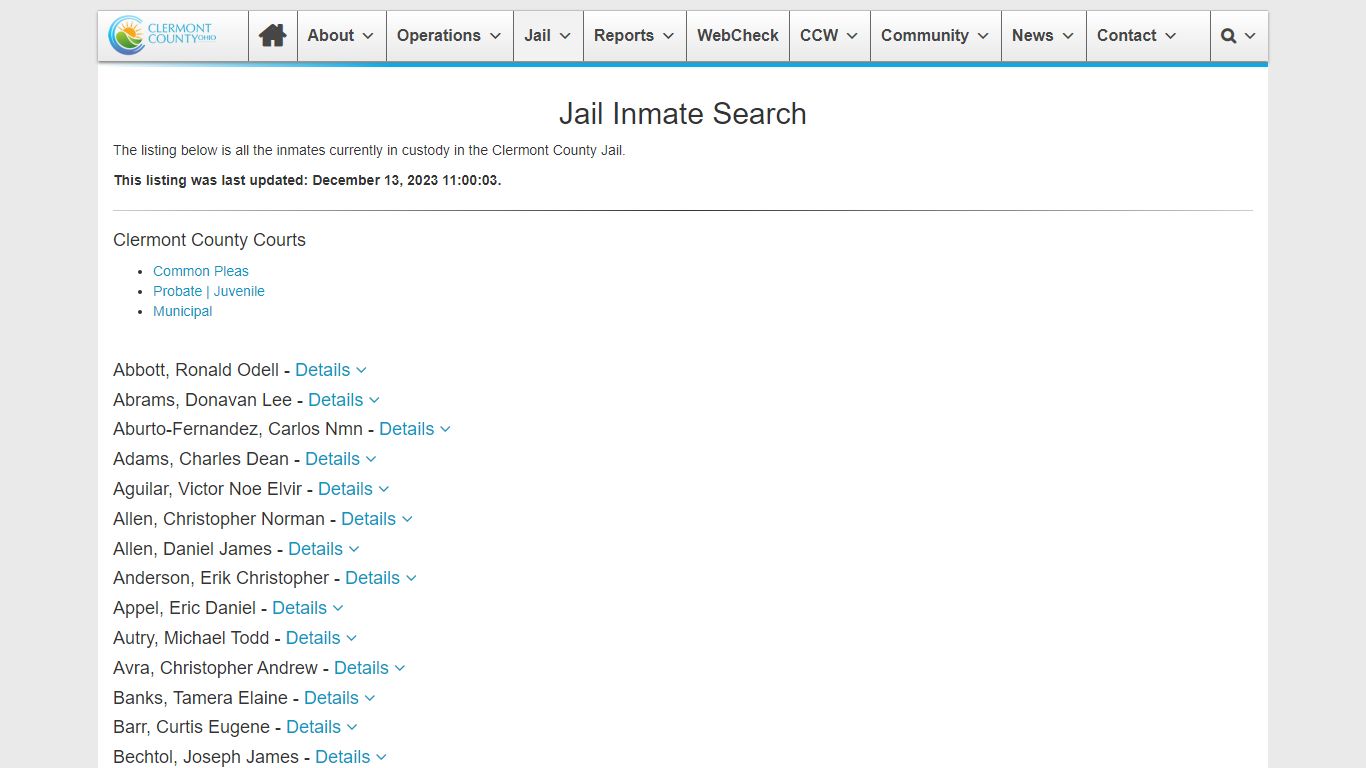Click the inmate name Banks, Tamera Elaine
Viewport: 1366px width, 768px height.
(x=200, y=698)
